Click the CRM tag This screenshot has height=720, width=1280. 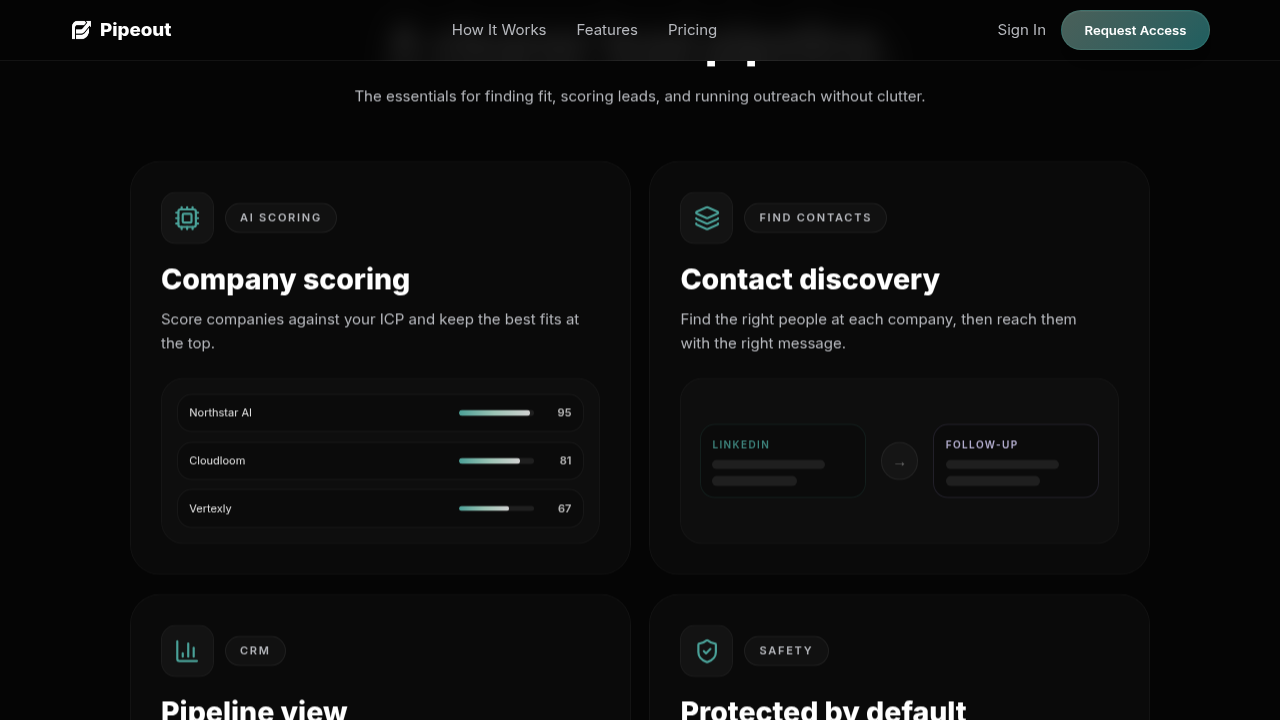point(255,651)
